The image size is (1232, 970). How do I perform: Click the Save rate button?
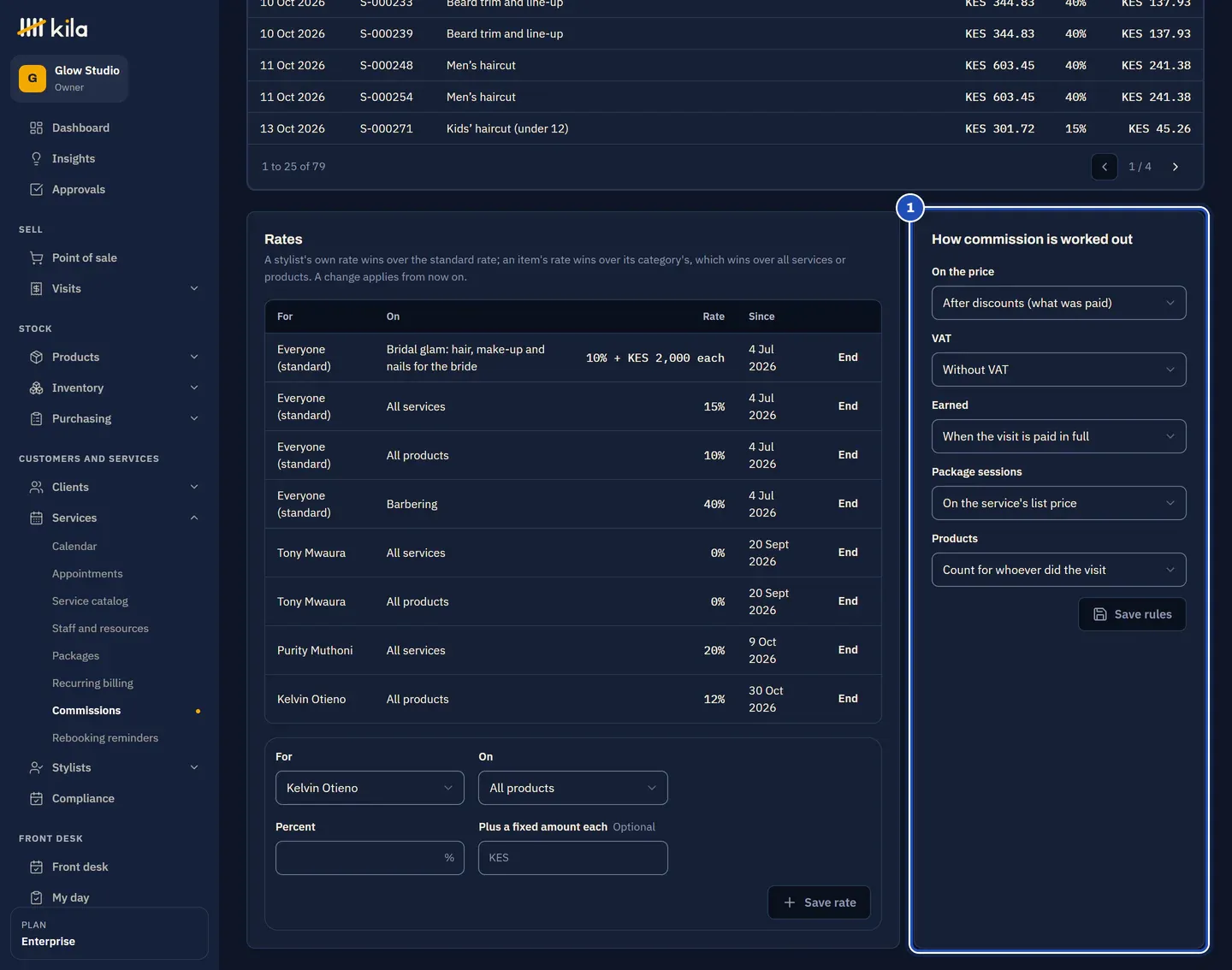(819, 902)
